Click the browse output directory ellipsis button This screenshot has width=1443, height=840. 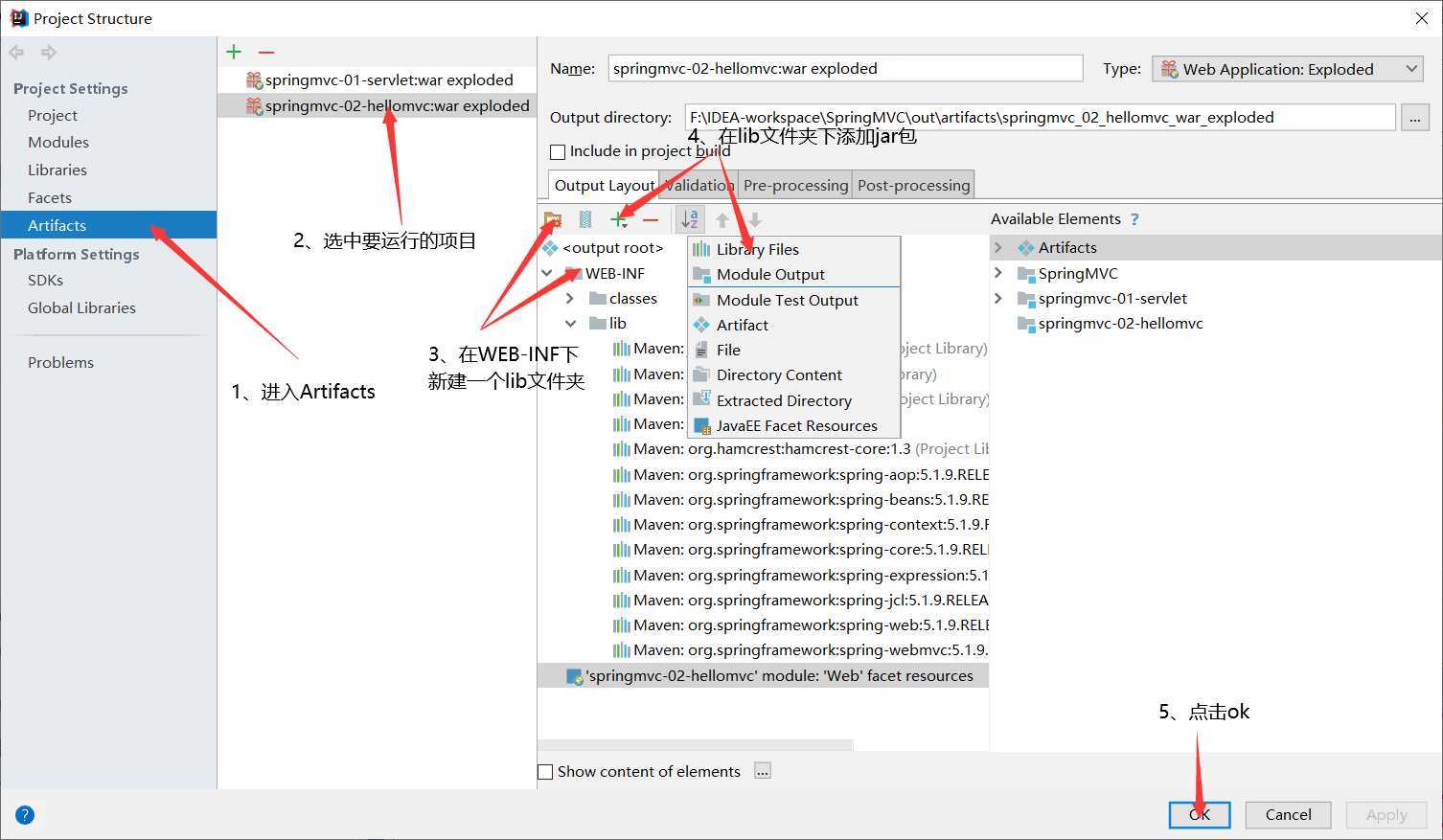click(1414, 117)
